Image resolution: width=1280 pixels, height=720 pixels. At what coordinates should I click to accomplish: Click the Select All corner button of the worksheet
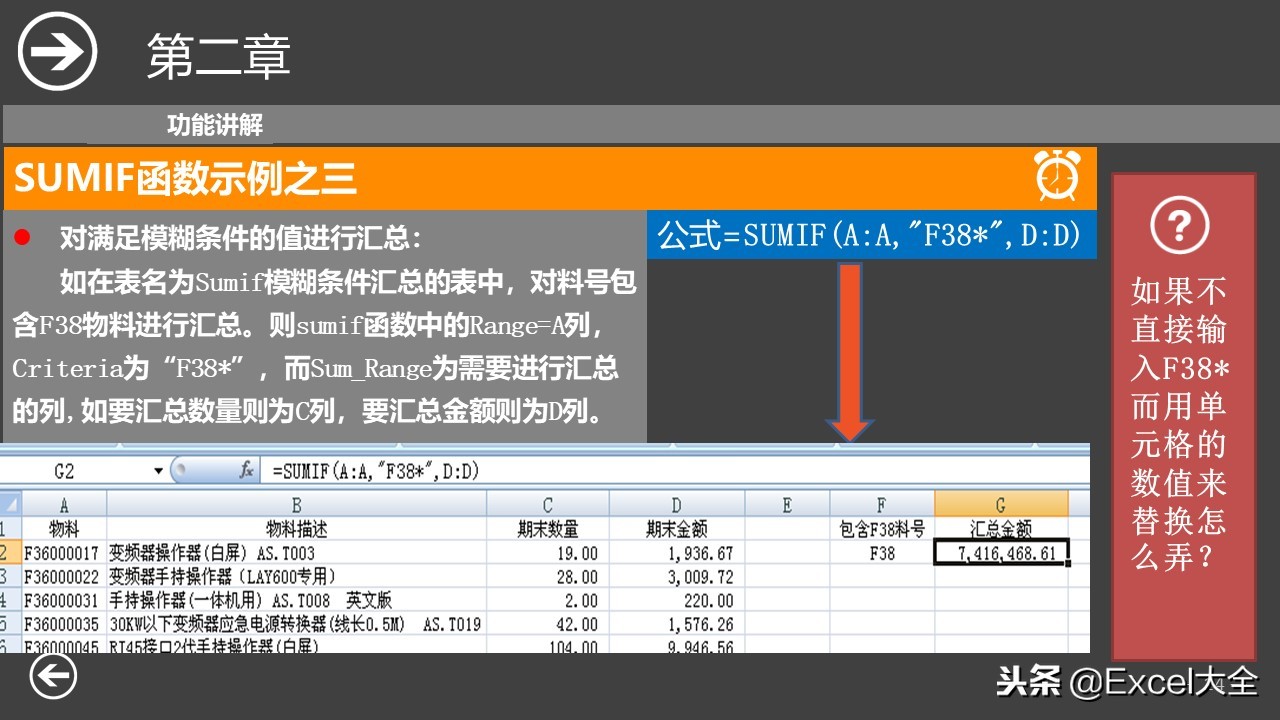point(10,504)
